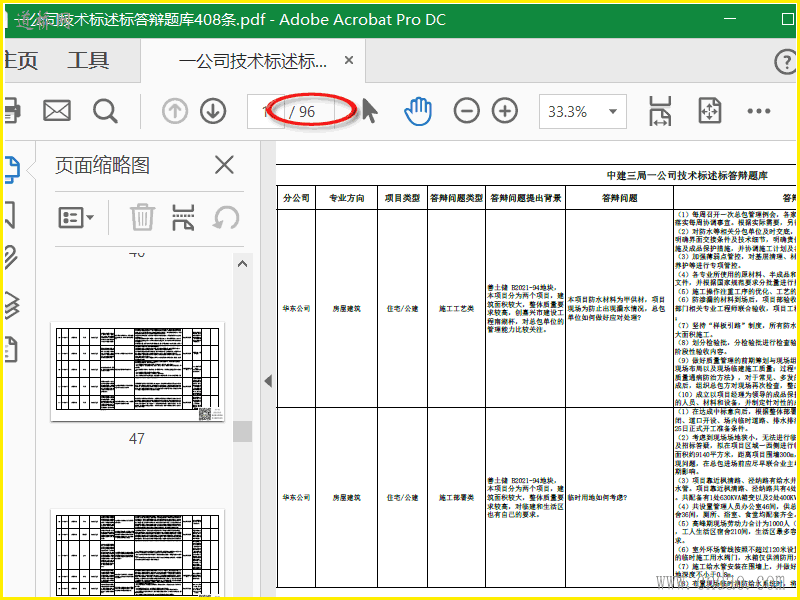Open the attachments paperclip sidebar icon
800x600 pixels.
(11, 257)
